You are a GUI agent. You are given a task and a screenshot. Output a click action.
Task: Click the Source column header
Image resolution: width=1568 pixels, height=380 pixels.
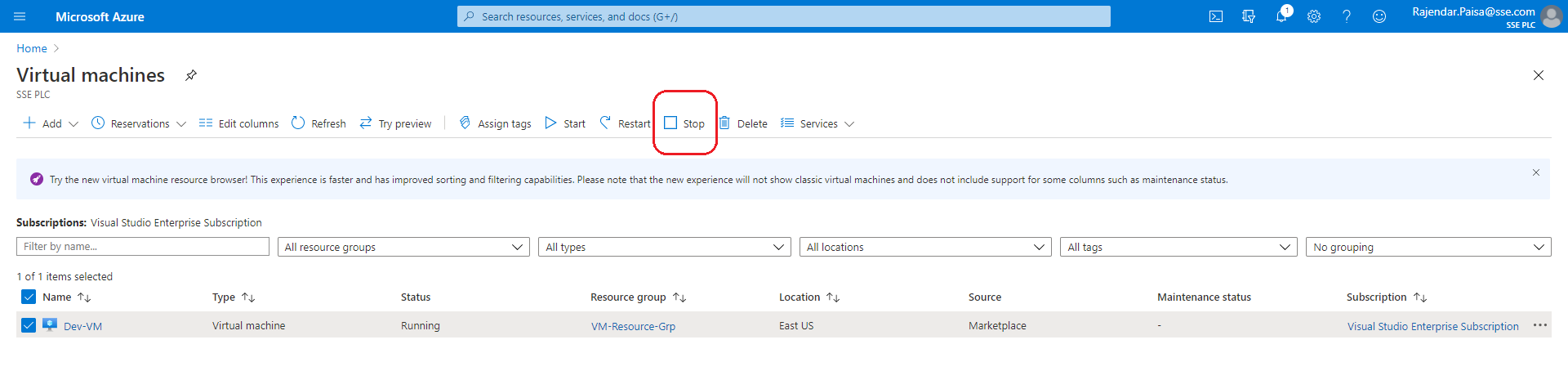click(985, 297)
